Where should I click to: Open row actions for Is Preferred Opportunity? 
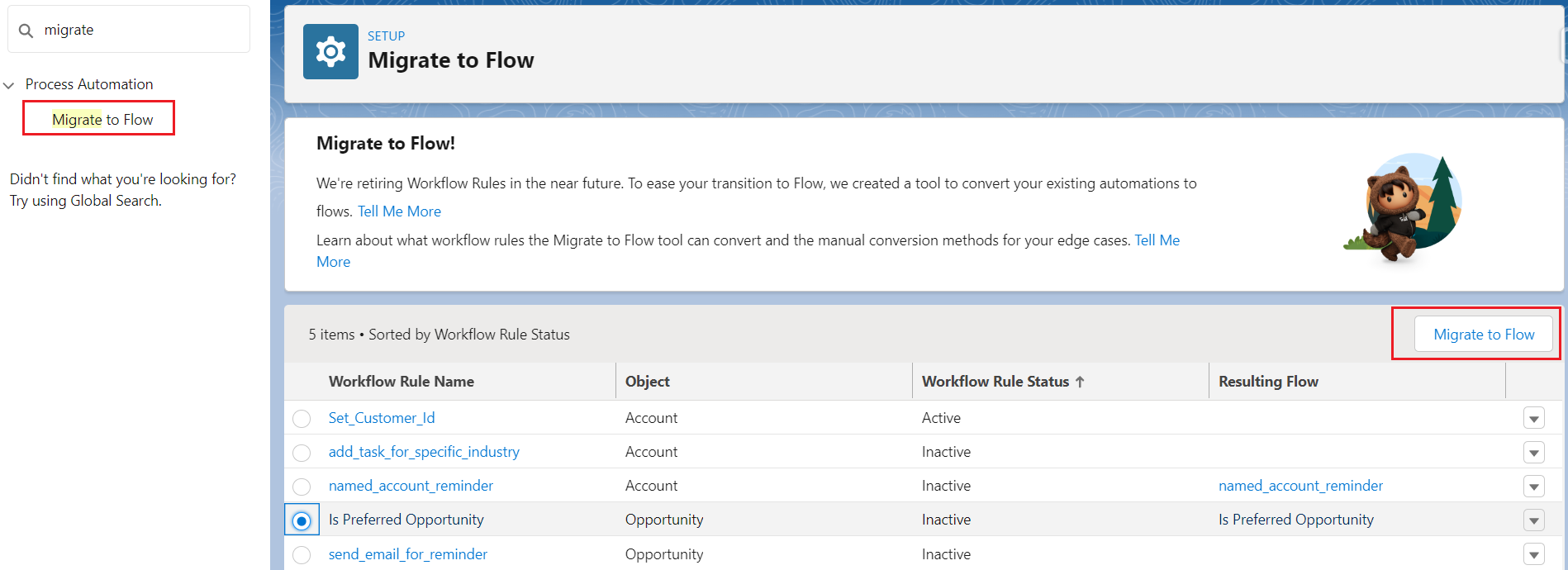(1533, 520)
